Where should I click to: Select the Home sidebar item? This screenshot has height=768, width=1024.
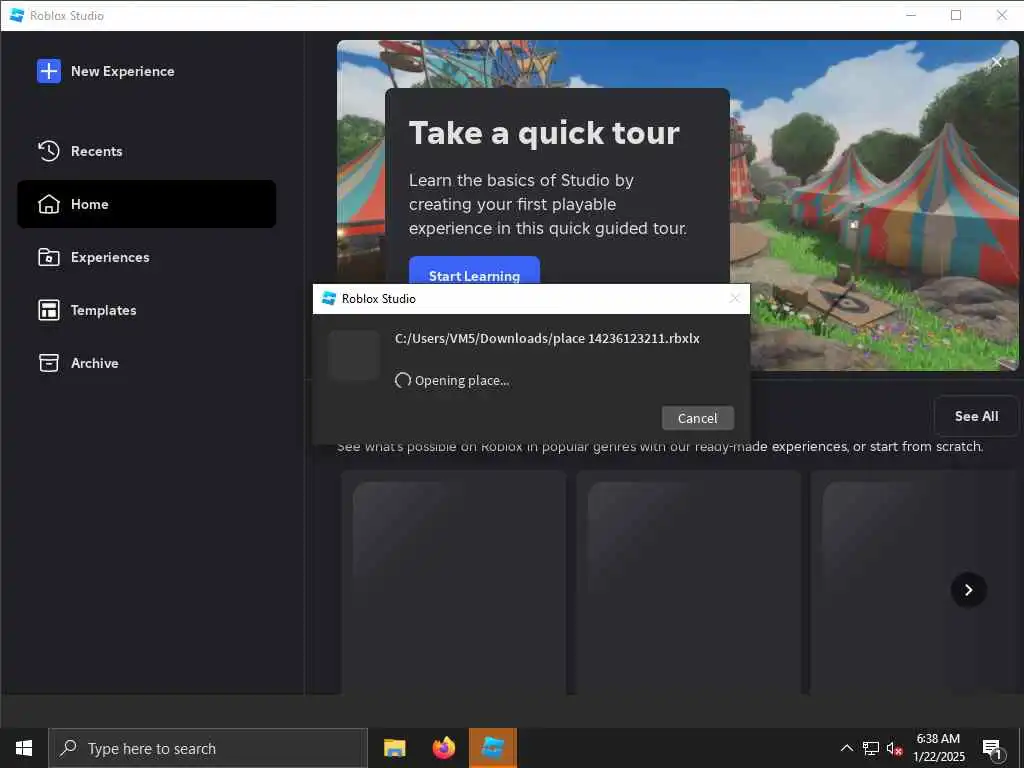click(x=146, y=204)
